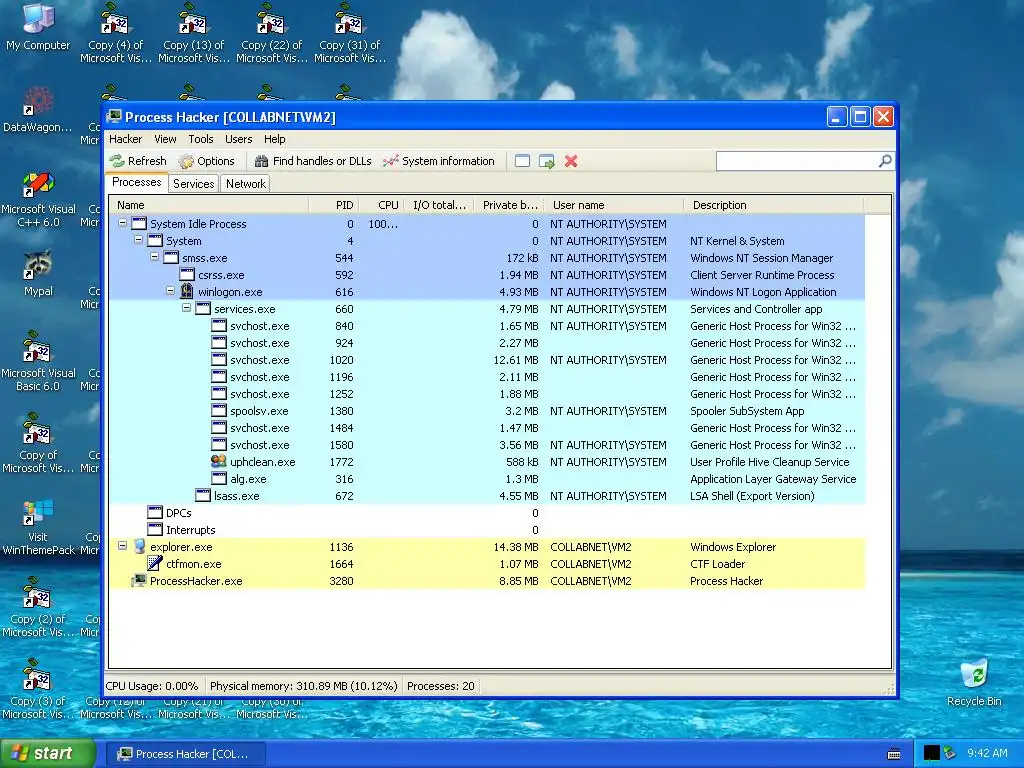Open the Hacker menu

point(125,139)
